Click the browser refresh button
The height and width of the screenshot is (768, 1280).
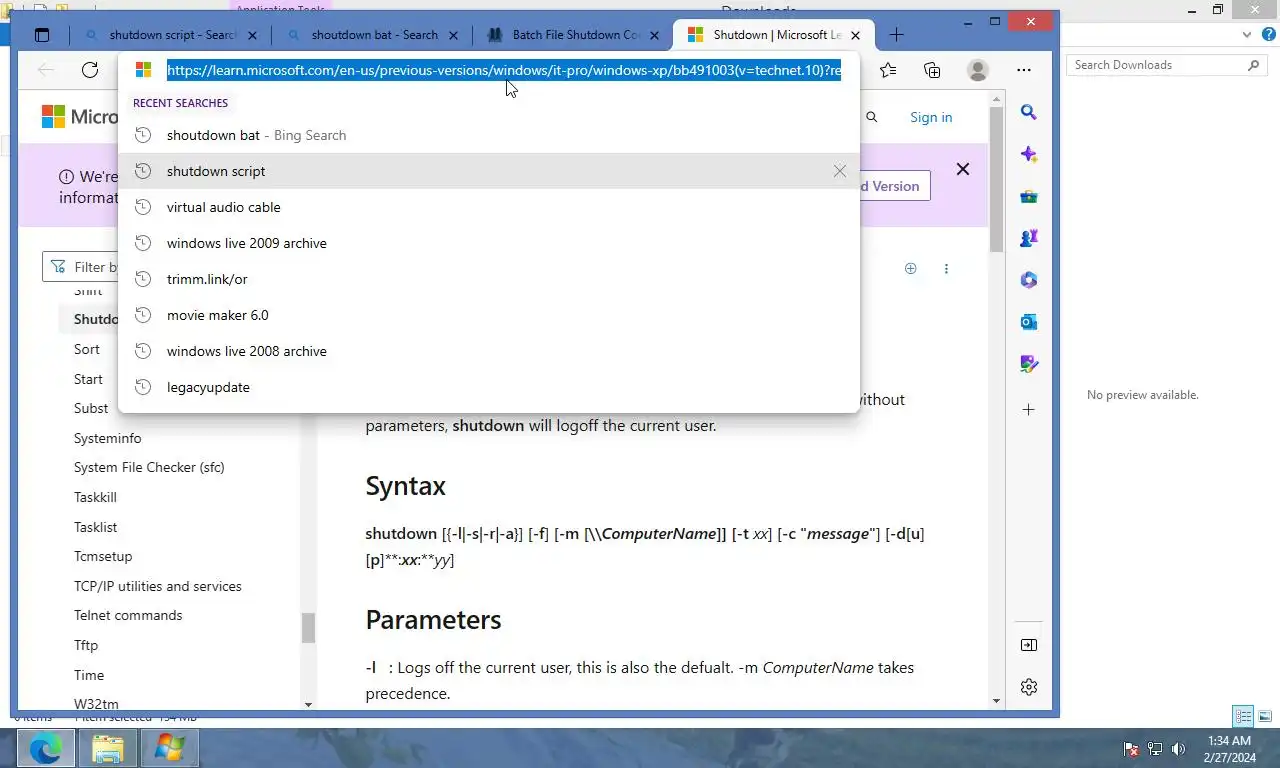[x=90, y=70]
